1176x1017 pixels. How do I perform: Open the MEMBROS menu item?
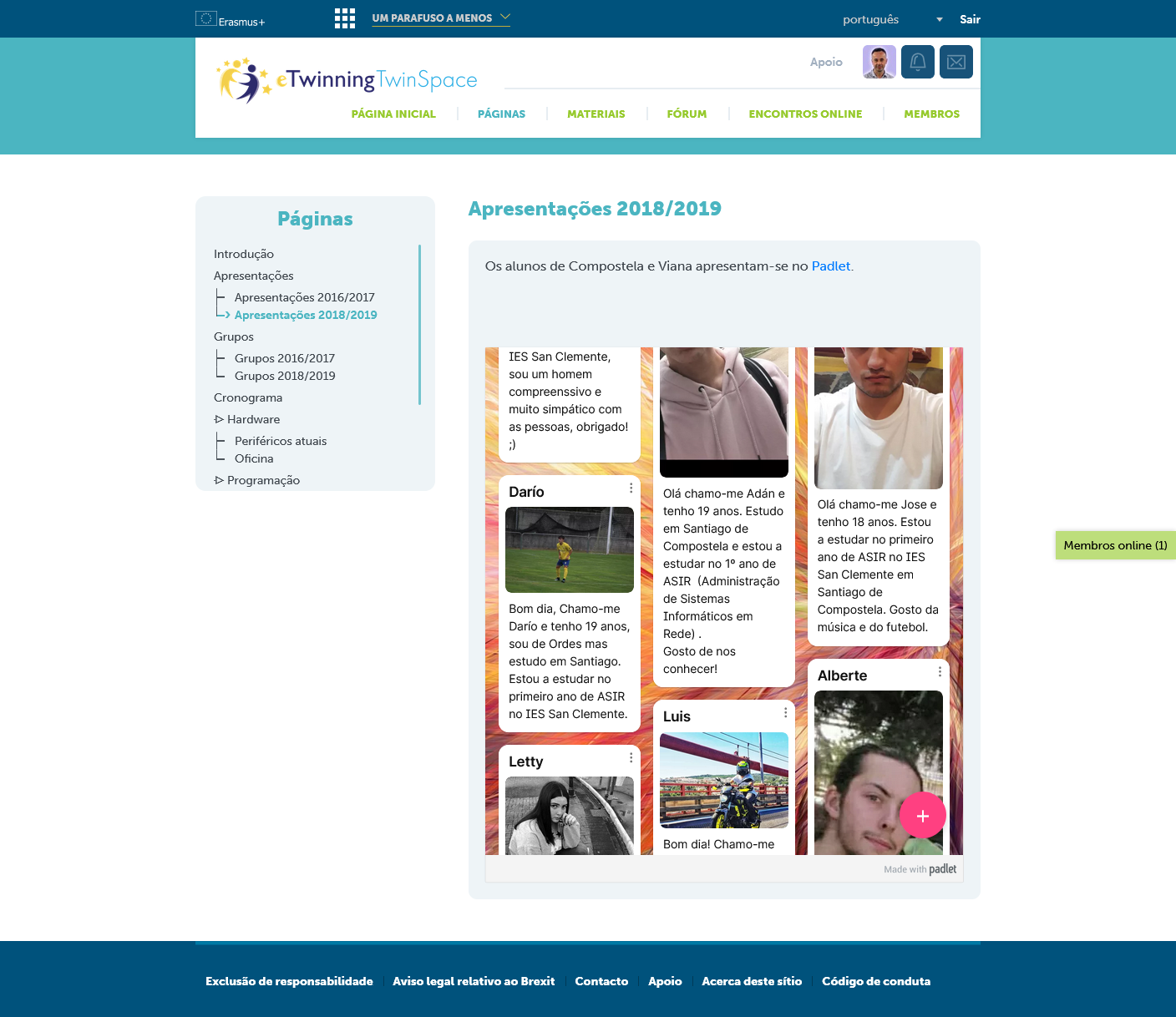click(x=931, y=114)
